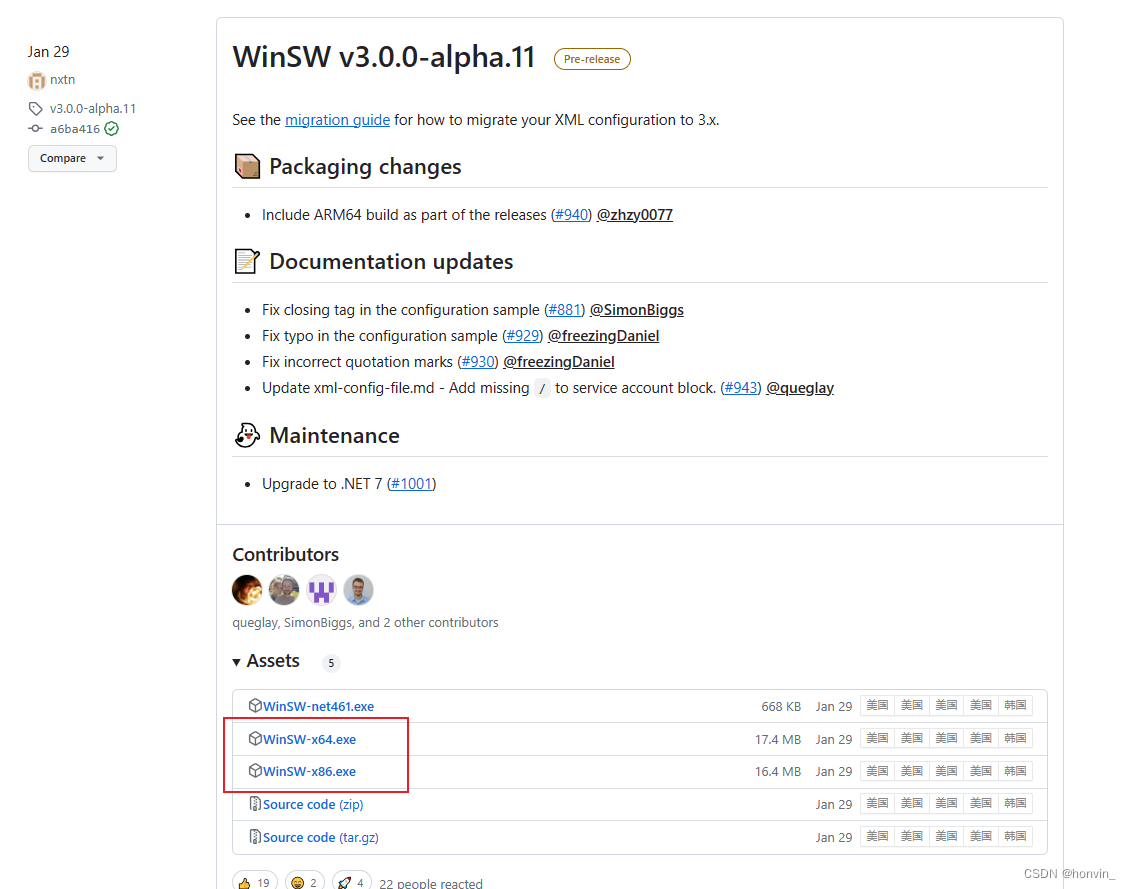The width and height of the screenshot is (1131, 889).
Task: Click the nxtn author avatar icon
Action: (x=36, y=80)
